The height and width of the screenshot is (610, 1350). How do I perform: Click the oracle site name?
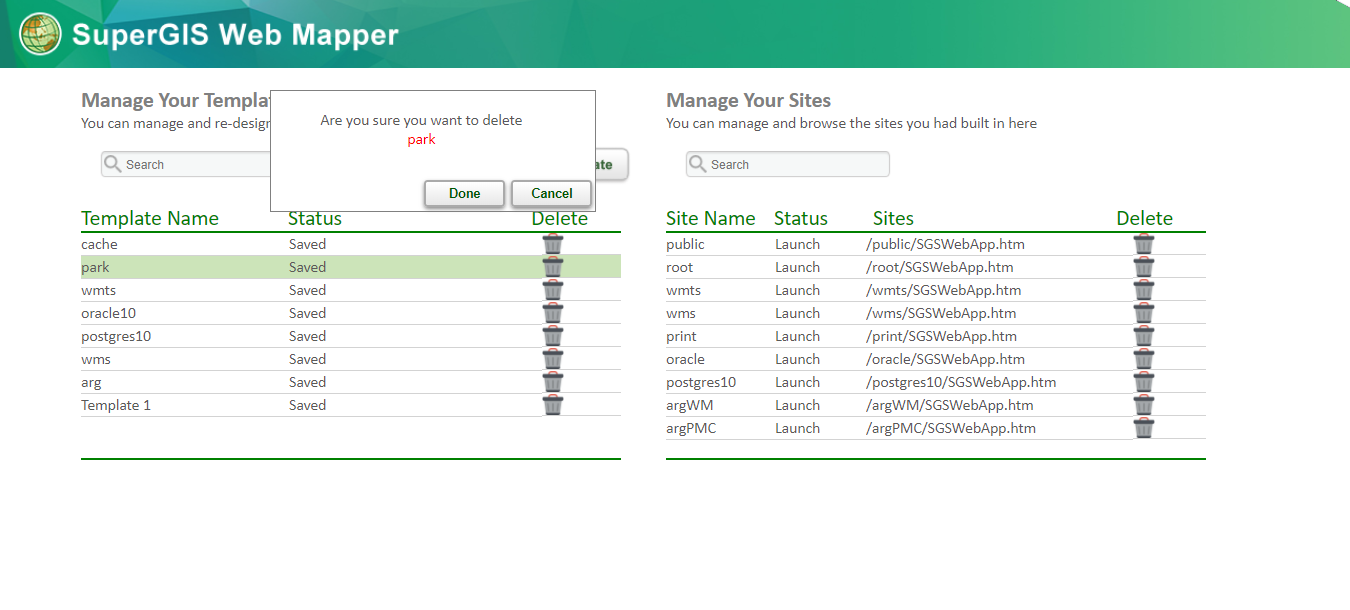point(685,359)
